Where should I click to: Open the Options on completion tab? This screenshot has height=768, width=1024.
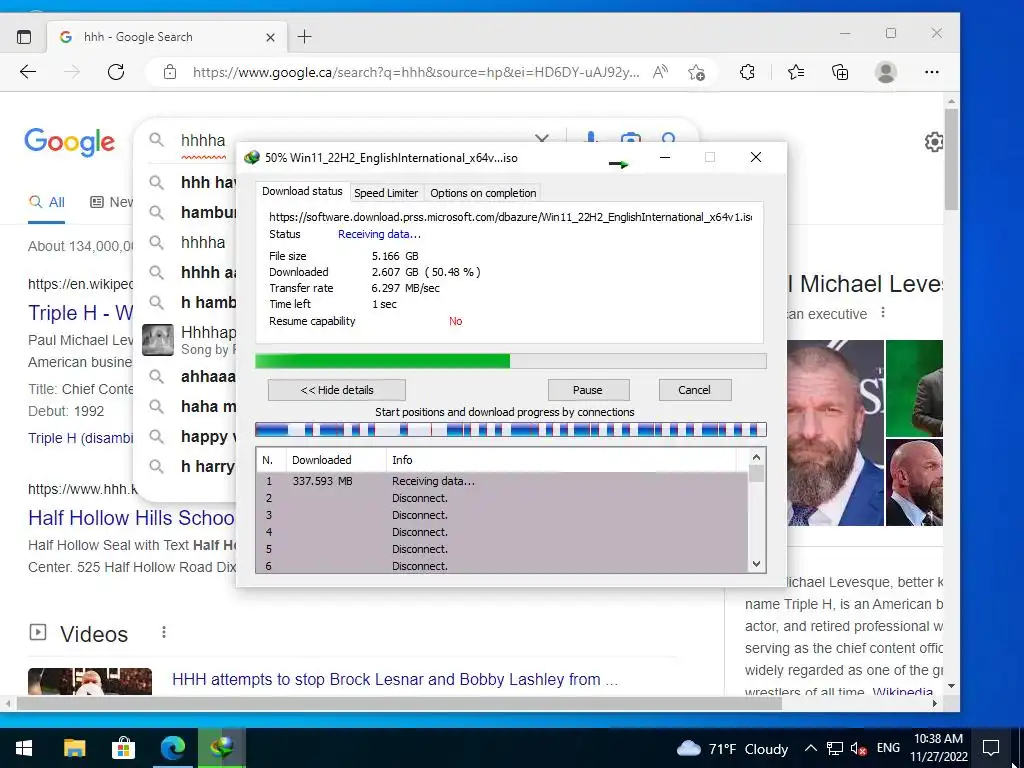click(483, 193)
